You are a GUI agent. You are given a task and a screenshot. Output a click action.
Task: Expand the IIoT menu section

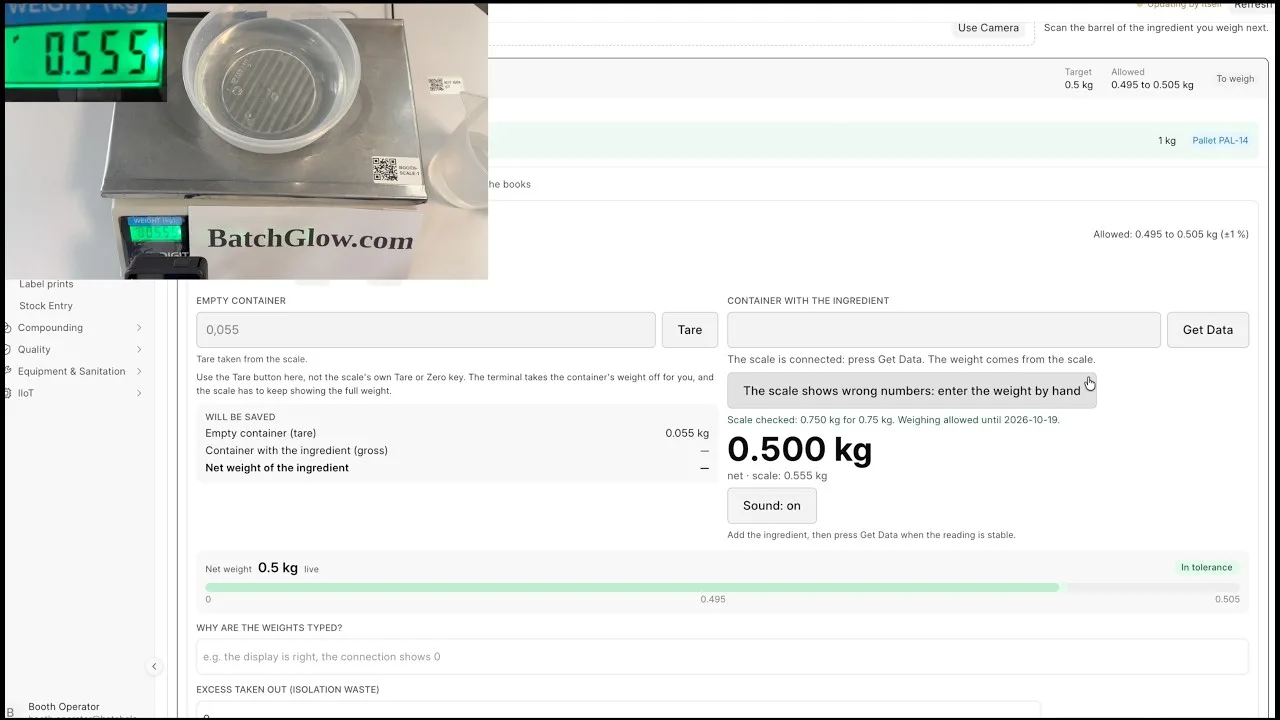(139, 394)
